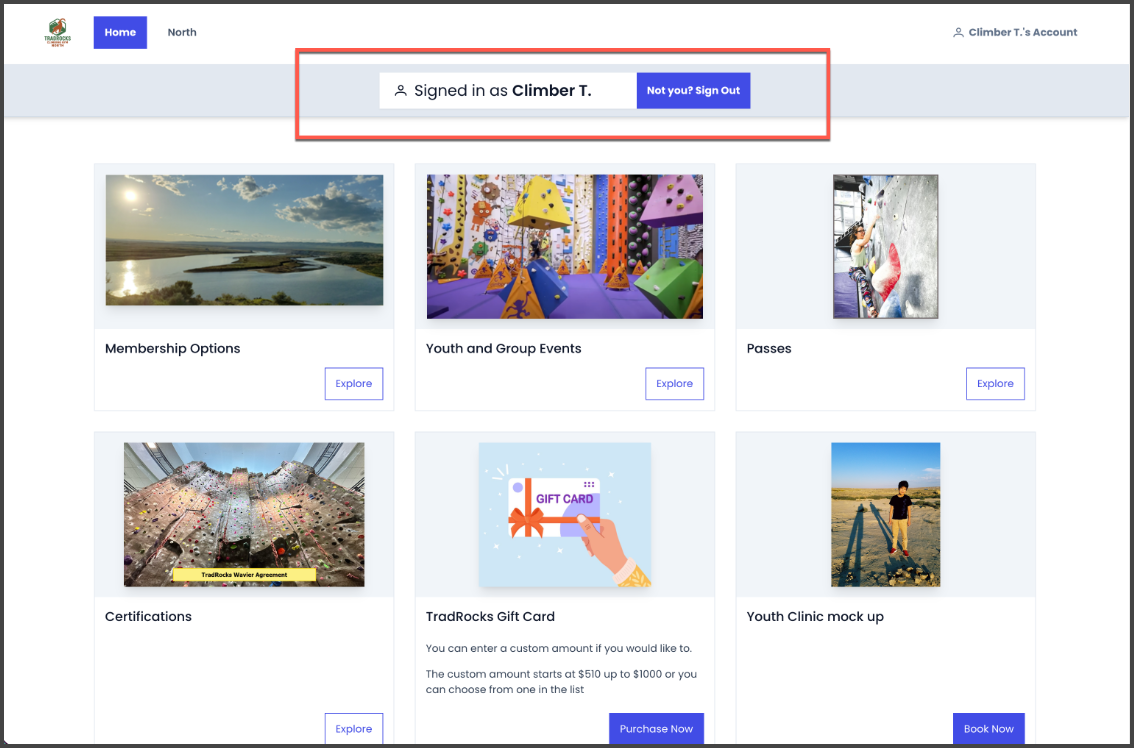Click the Youth and Group Events title

coord(503,349)
